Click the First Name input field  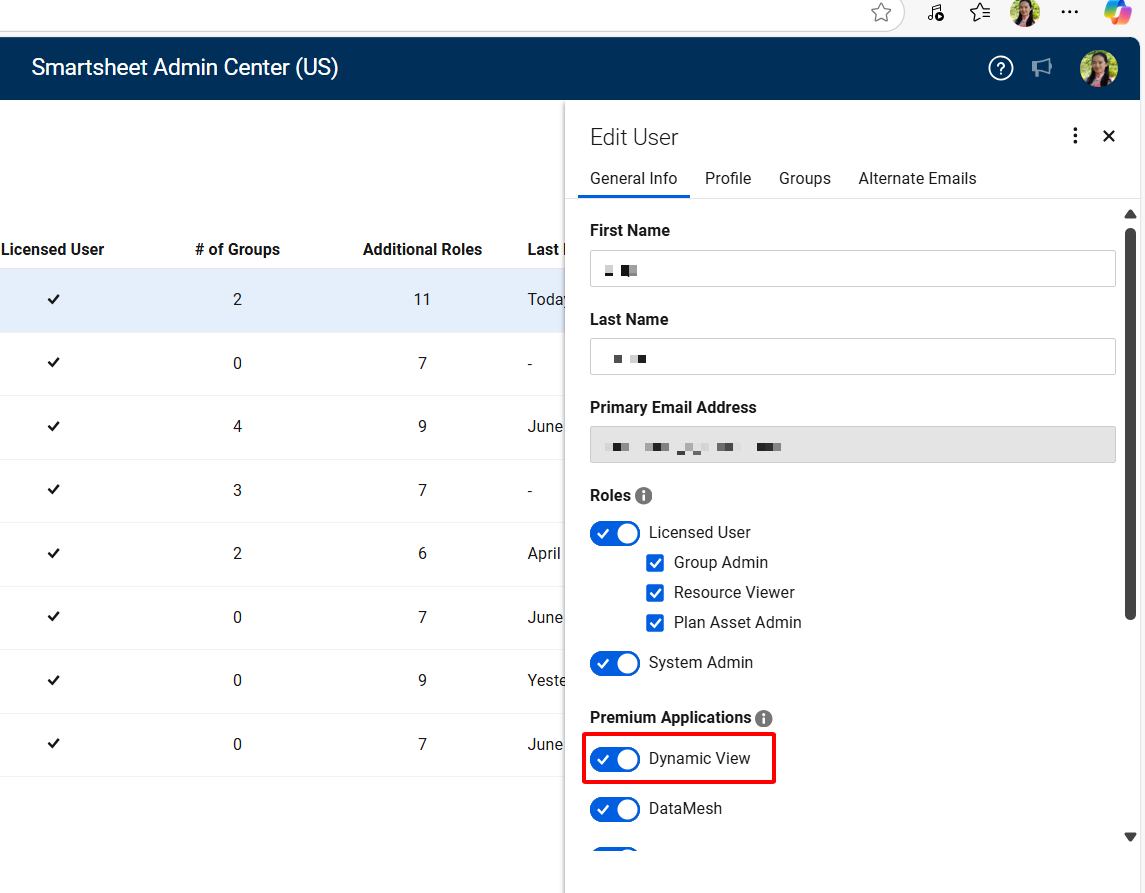pos(852,269)
